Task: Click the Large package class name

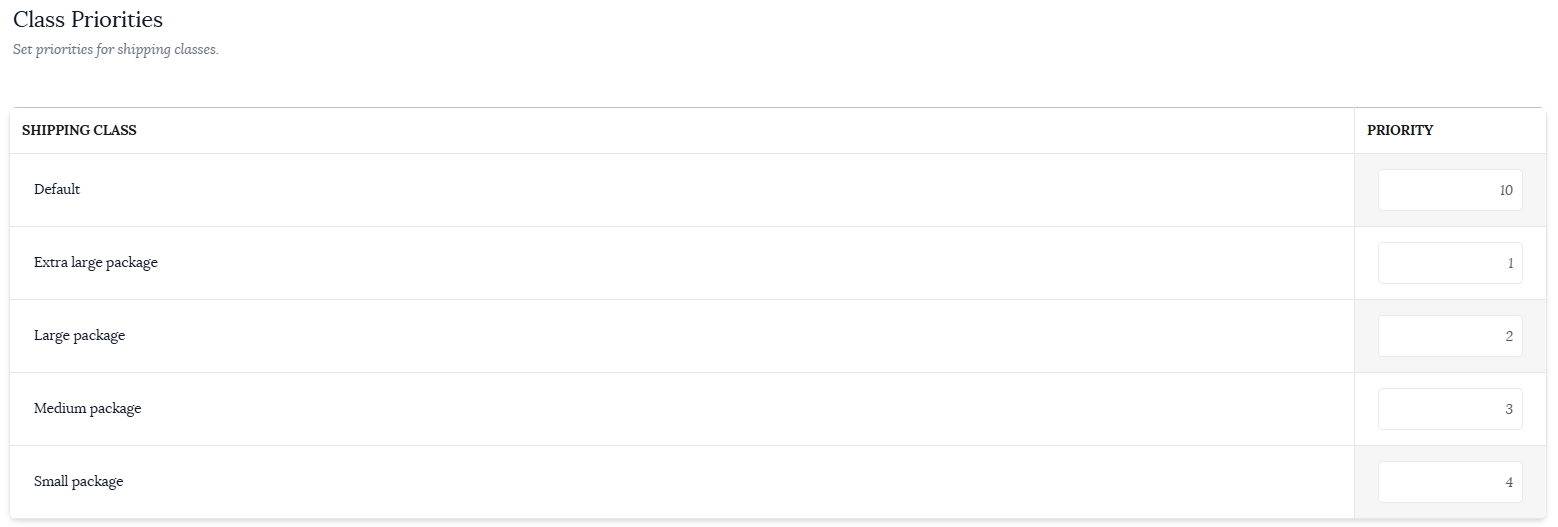Action: tap(80, 336)
